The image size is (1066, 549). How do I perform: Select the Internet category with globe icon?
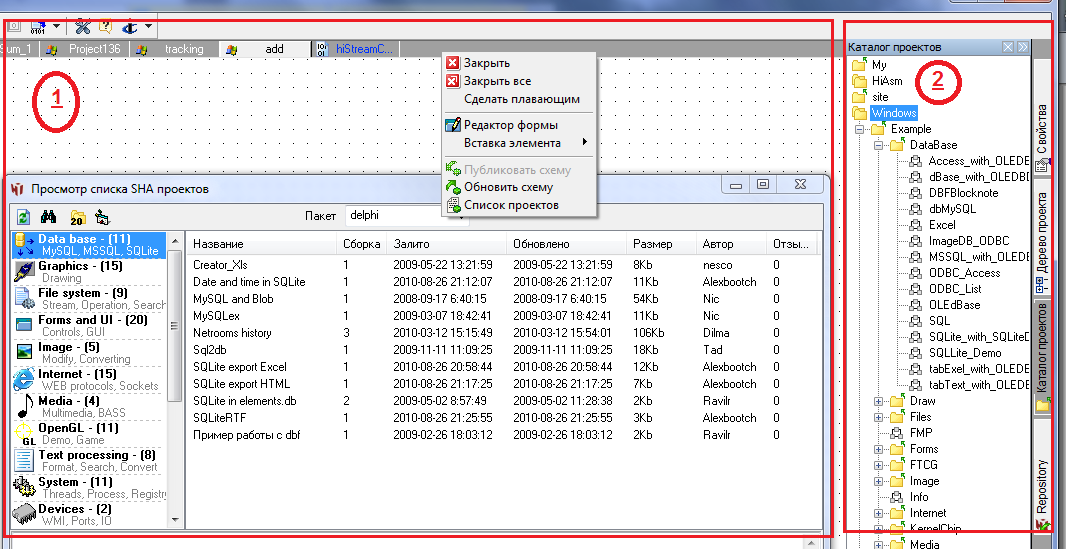76,374
